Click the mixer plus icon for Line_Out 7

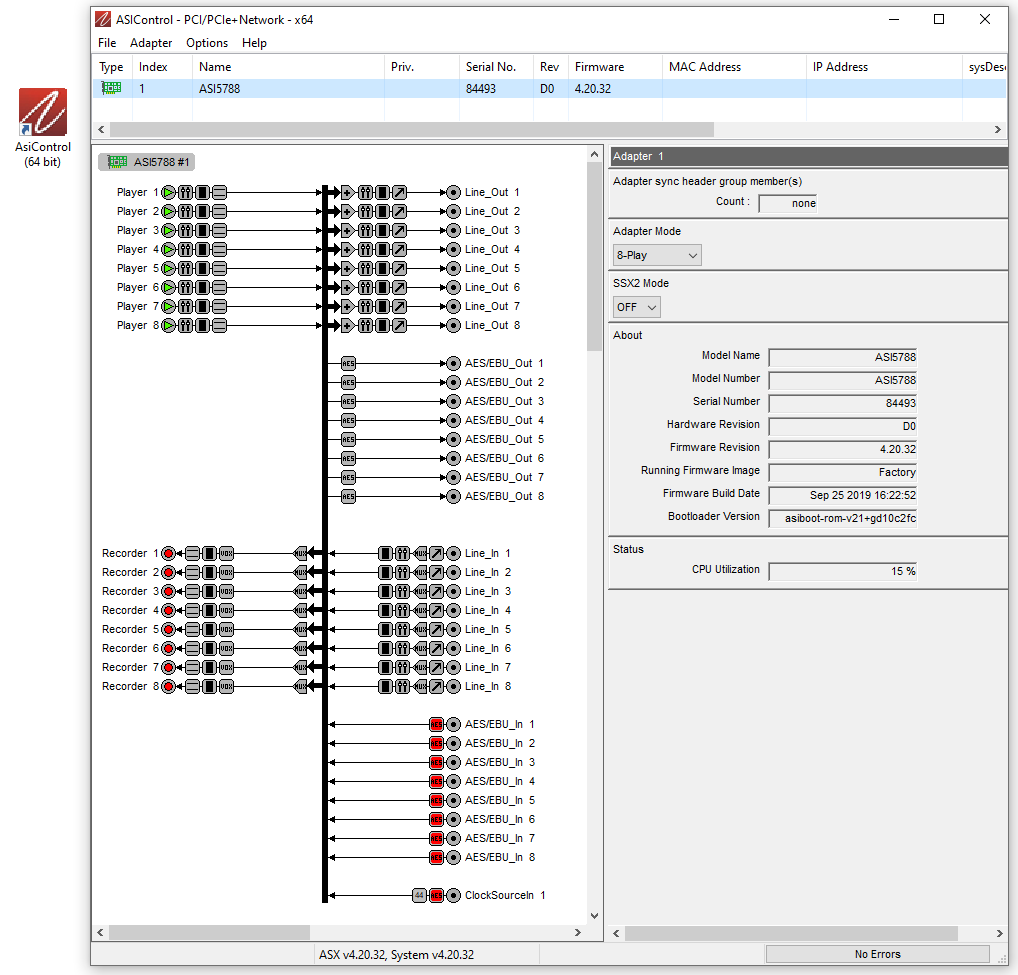click(348, 306)
